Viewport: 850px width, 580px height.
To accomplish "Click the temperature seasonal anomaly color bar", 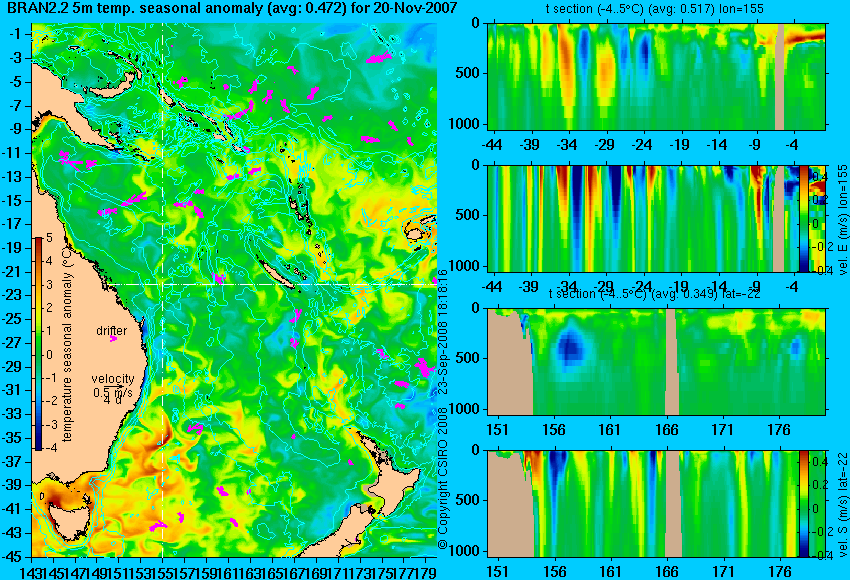I will click(39, 344).
